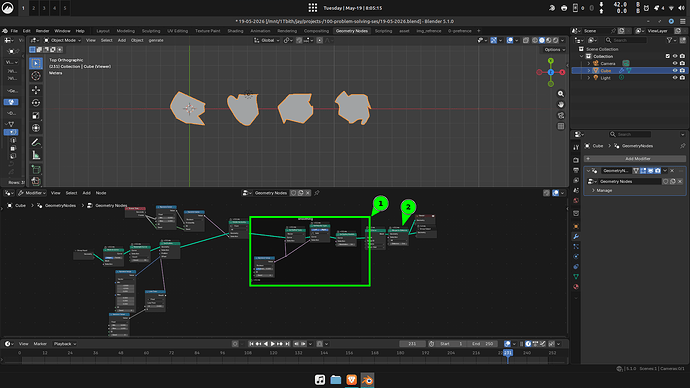
Task: Select the Annotate tool in viewport toolbar
Action: 36,142
